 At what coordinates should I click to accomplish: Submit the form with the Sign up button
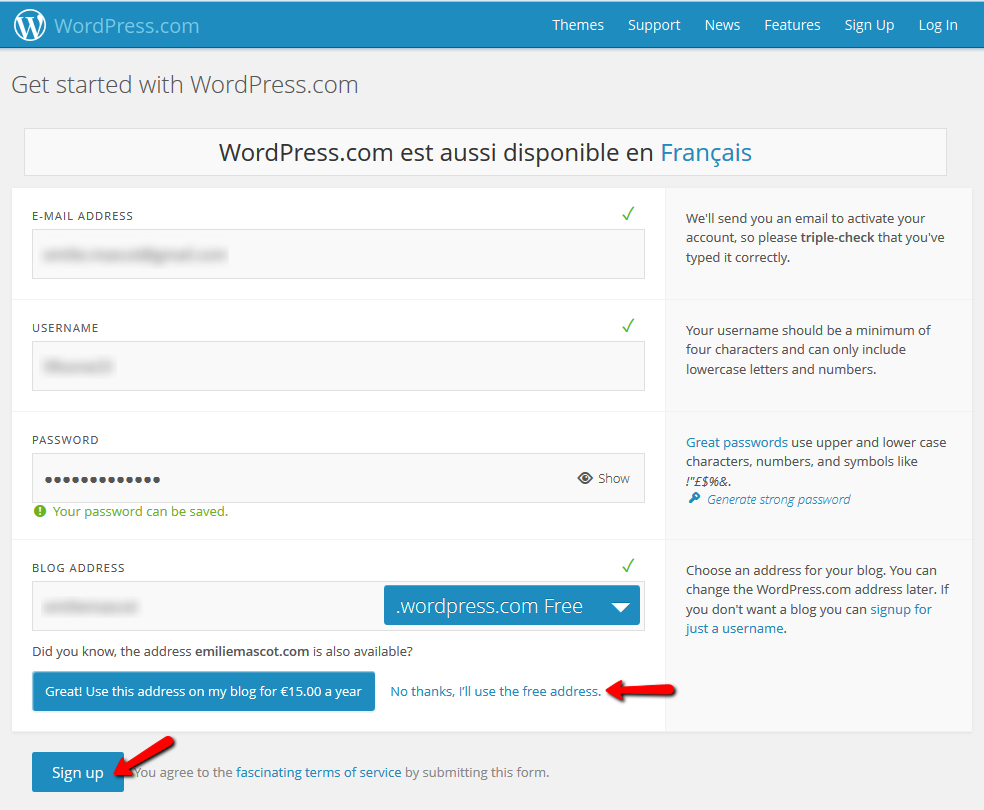(78, 772)
